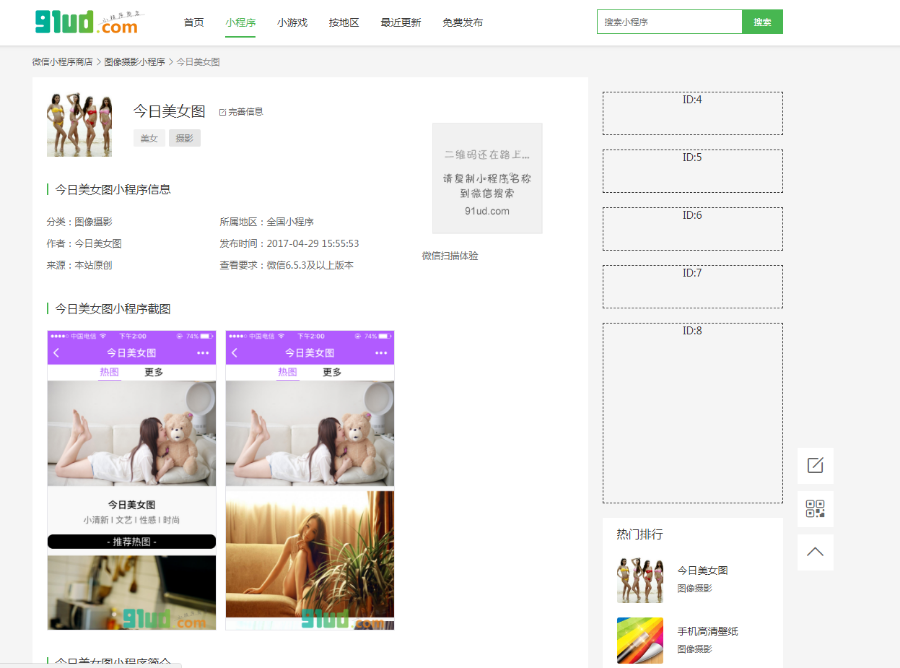Select the 小游戏 navigation tab
This screenshot has height=668, width=900.
[x=292, y=22]
